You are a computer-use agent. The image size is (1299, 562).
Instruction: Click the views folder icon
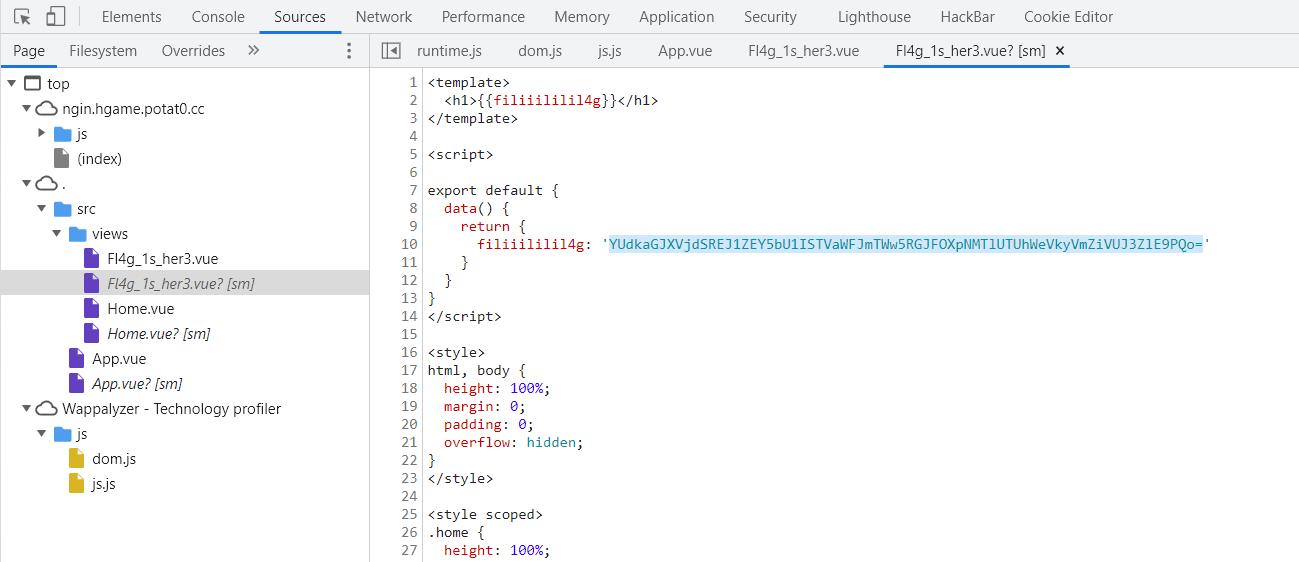pos(77,234)
